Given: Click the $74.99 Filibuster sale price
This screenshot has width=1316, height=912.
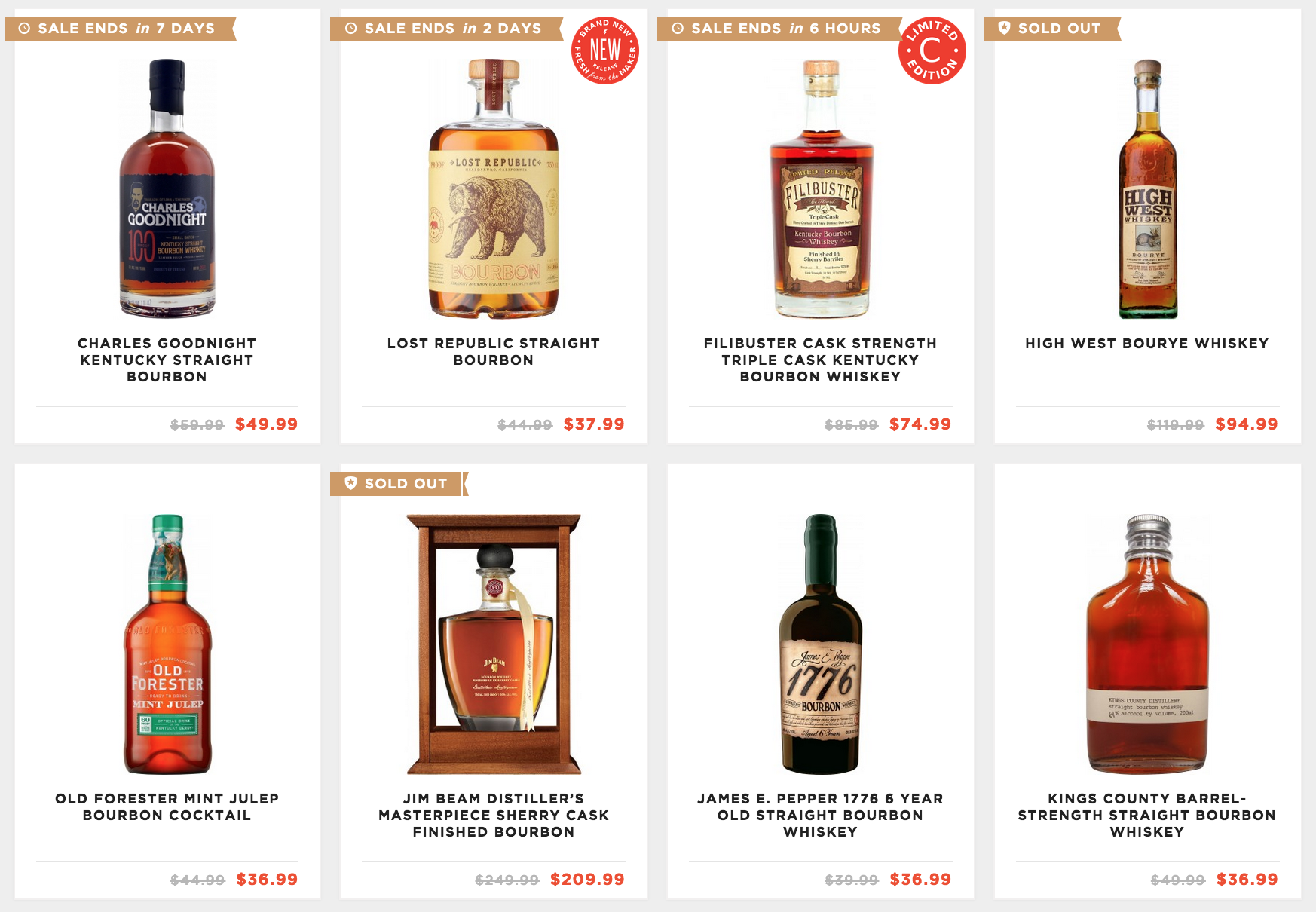Looking at the screenshot, I should (x=920, y=424).
